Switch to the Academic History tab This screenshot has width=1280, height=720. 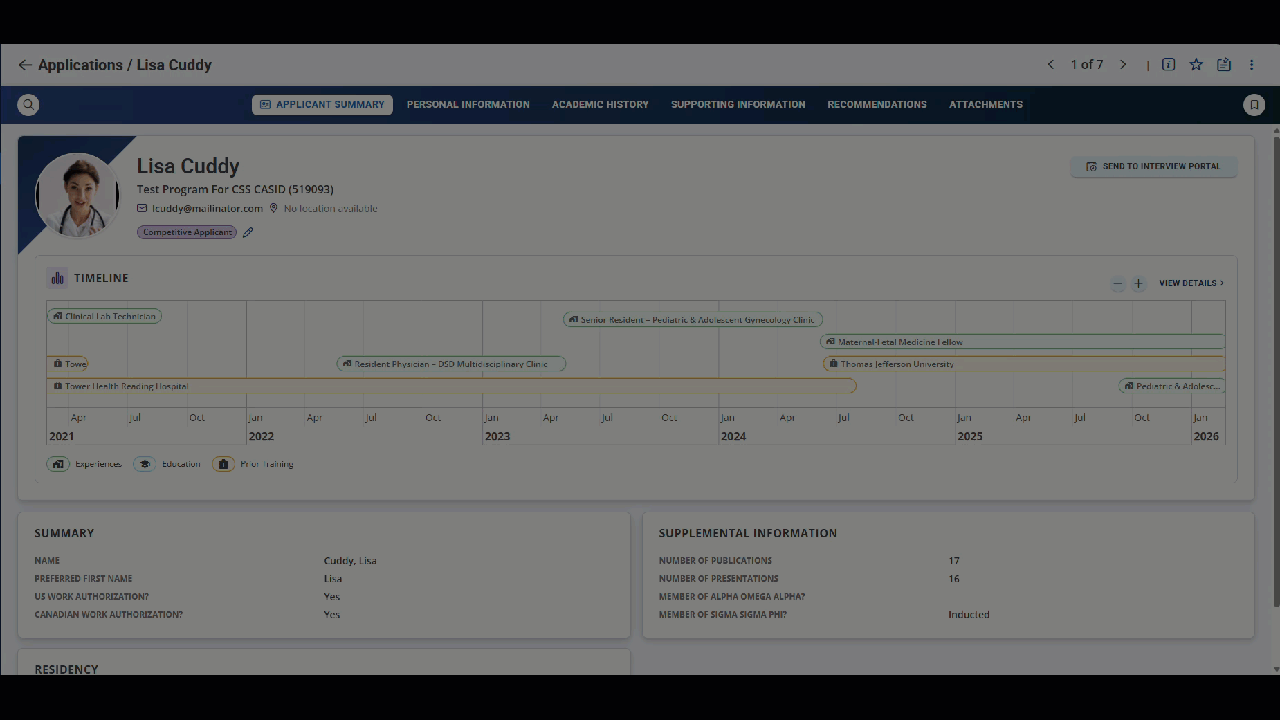point(600,104)
